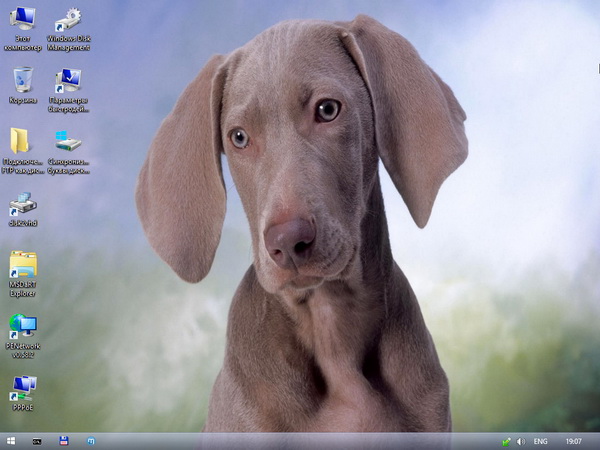Open the disk2vhd shortcut
Viewport: 600px width, 450px height.
(x=22, y=204)
